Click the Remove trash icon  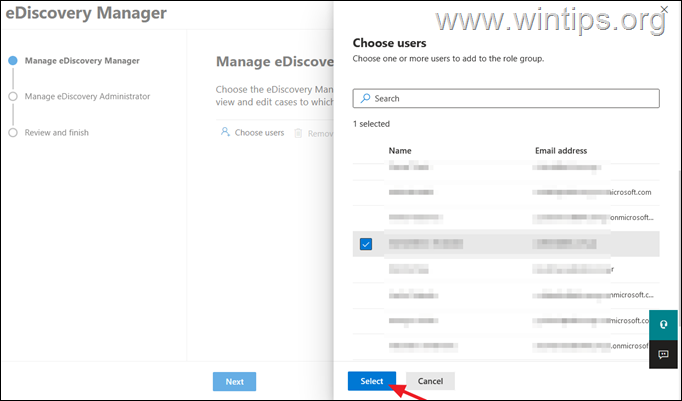tap(298, 133)
